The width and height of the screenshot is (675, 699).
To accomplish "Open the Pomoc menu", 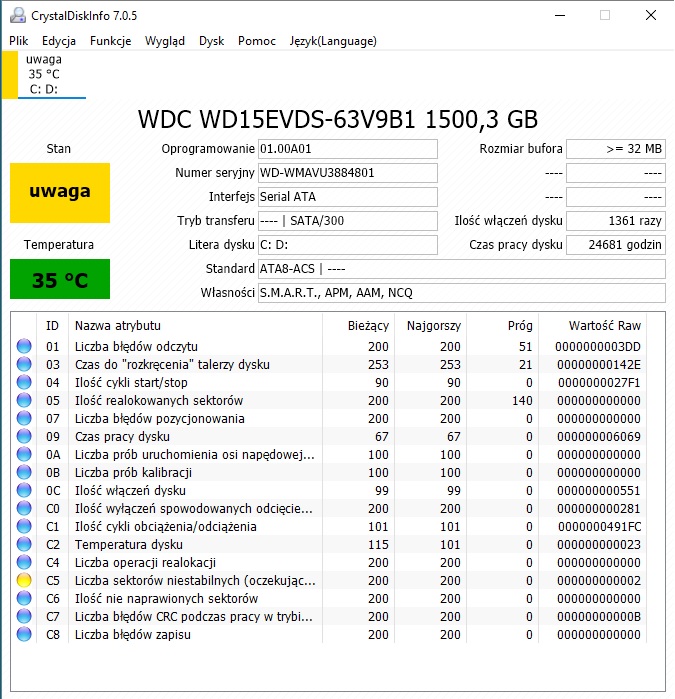I will [x=257, y=41].
